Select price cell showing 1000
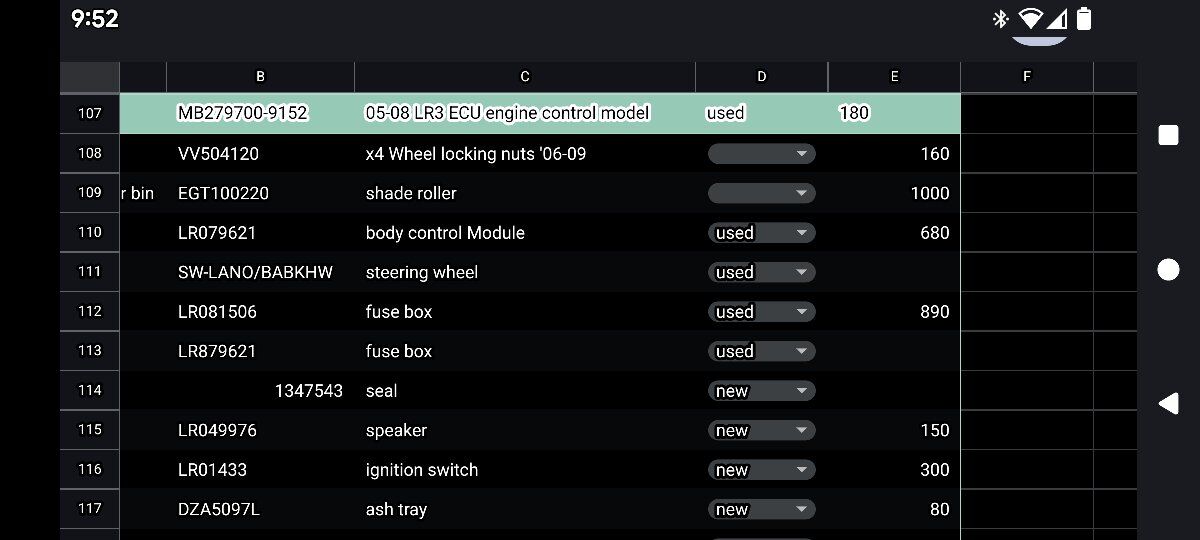This screenshot has height=540, width=1200. [894, 193]
